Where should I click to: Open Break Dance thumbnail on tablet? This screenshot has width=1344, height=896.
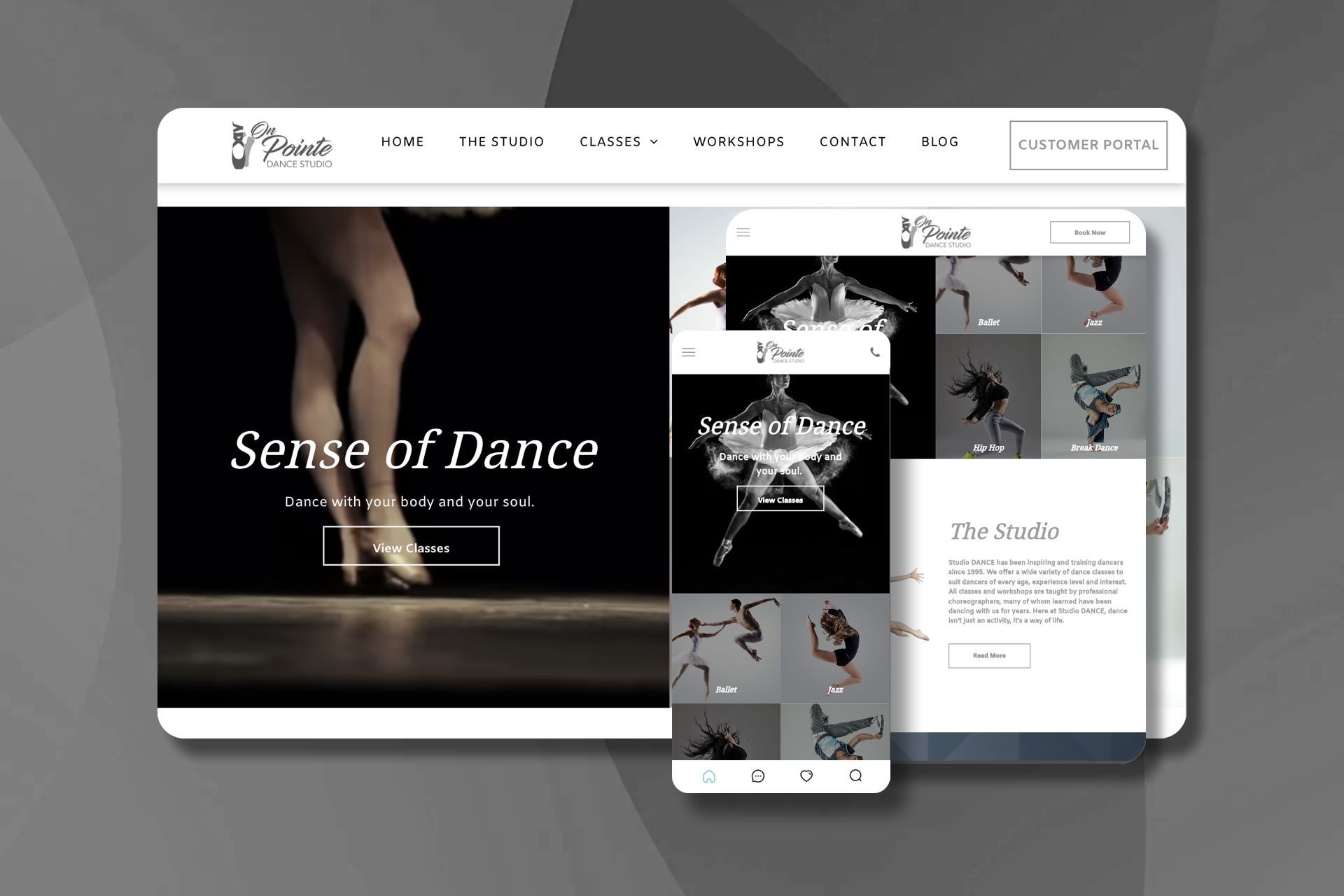1093,397
